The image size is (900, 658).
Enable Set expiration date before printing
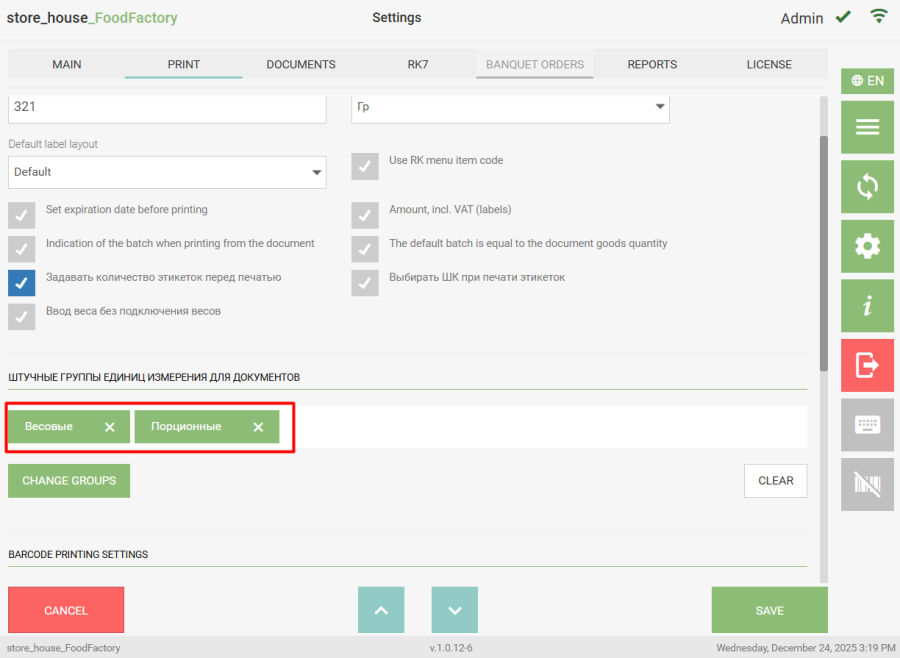[x=22, y=216]
